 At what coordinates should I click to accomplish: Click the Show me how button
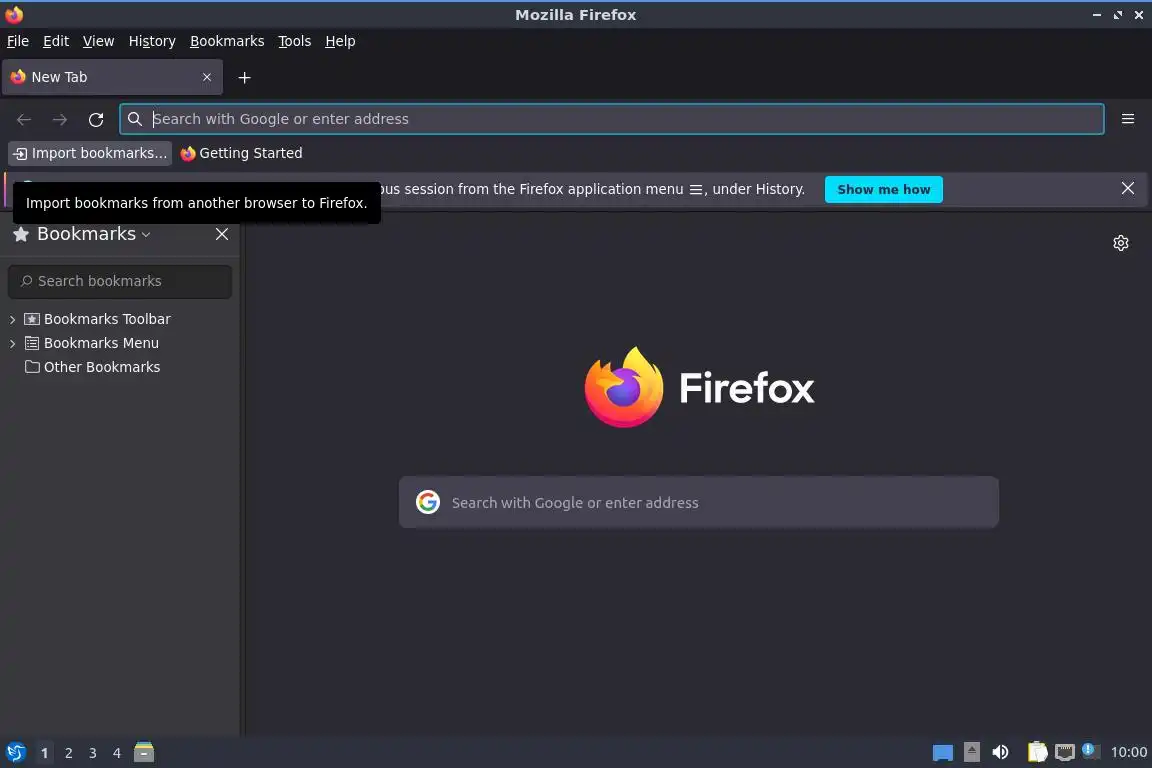[883, 189]
